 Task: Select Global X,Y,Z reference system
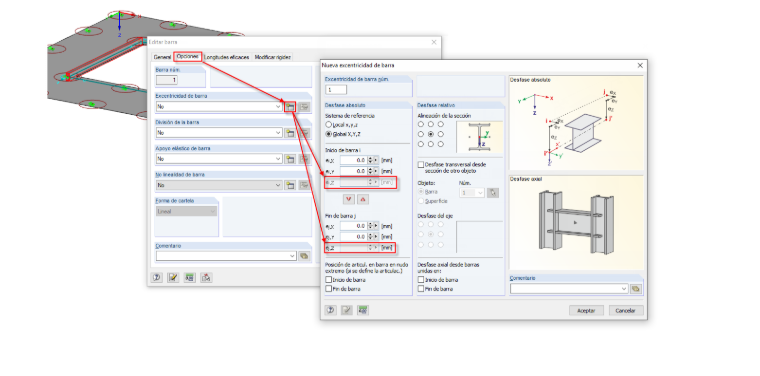click(x=328, y=134)
